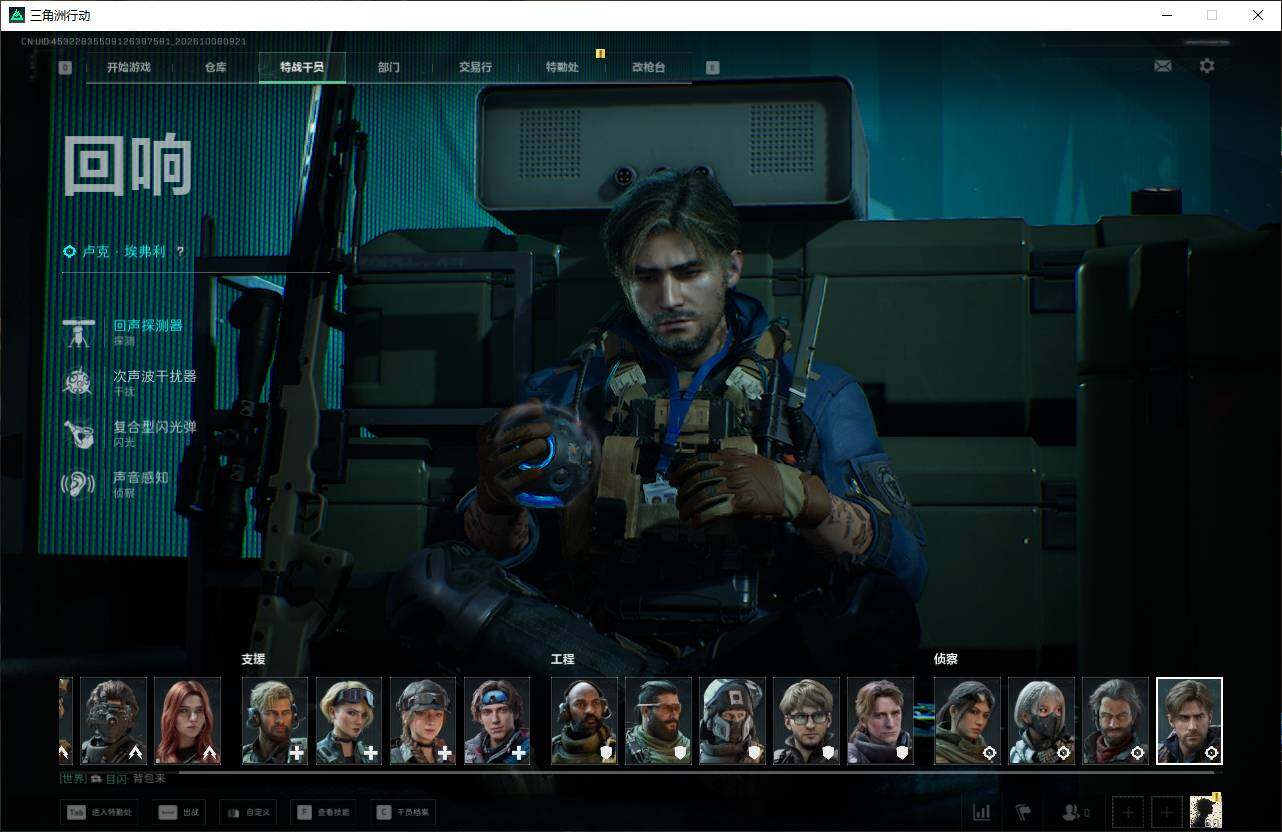Open the bar chart statistics icon
Viewport: 1282px width, 832px height.
click(982, 812)
